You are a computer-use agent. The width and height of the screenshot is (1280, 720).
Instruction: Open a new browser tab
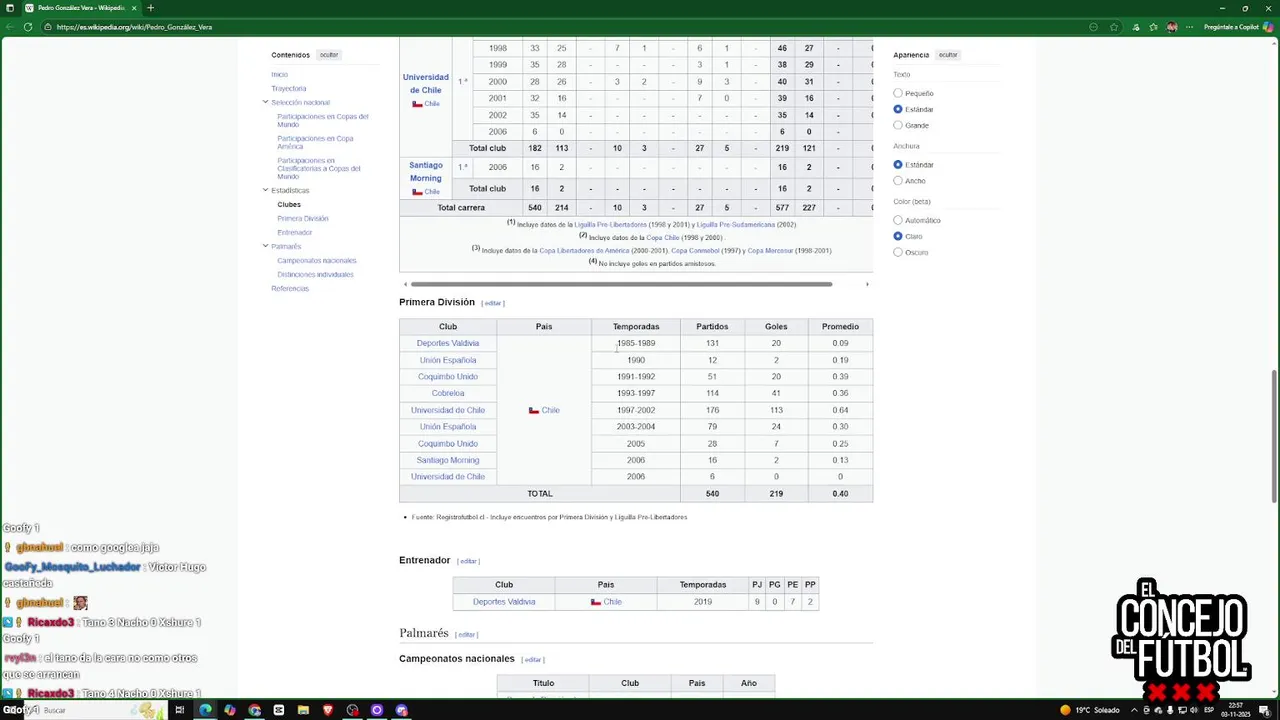(150, 8)
